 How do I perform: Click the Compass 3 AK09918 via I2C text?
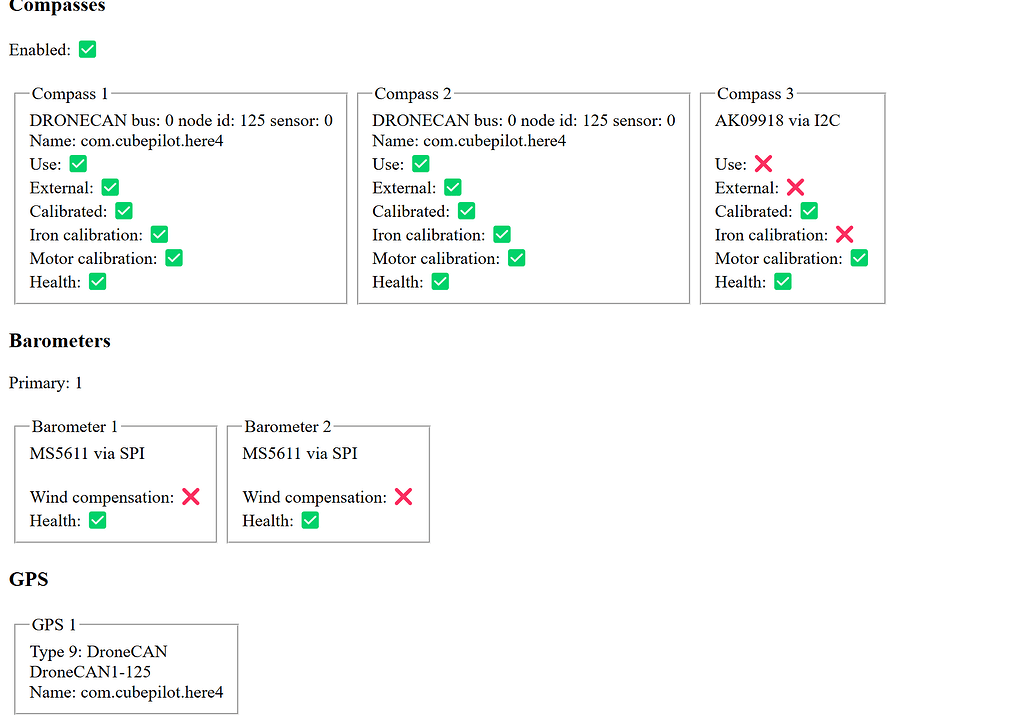777,120
